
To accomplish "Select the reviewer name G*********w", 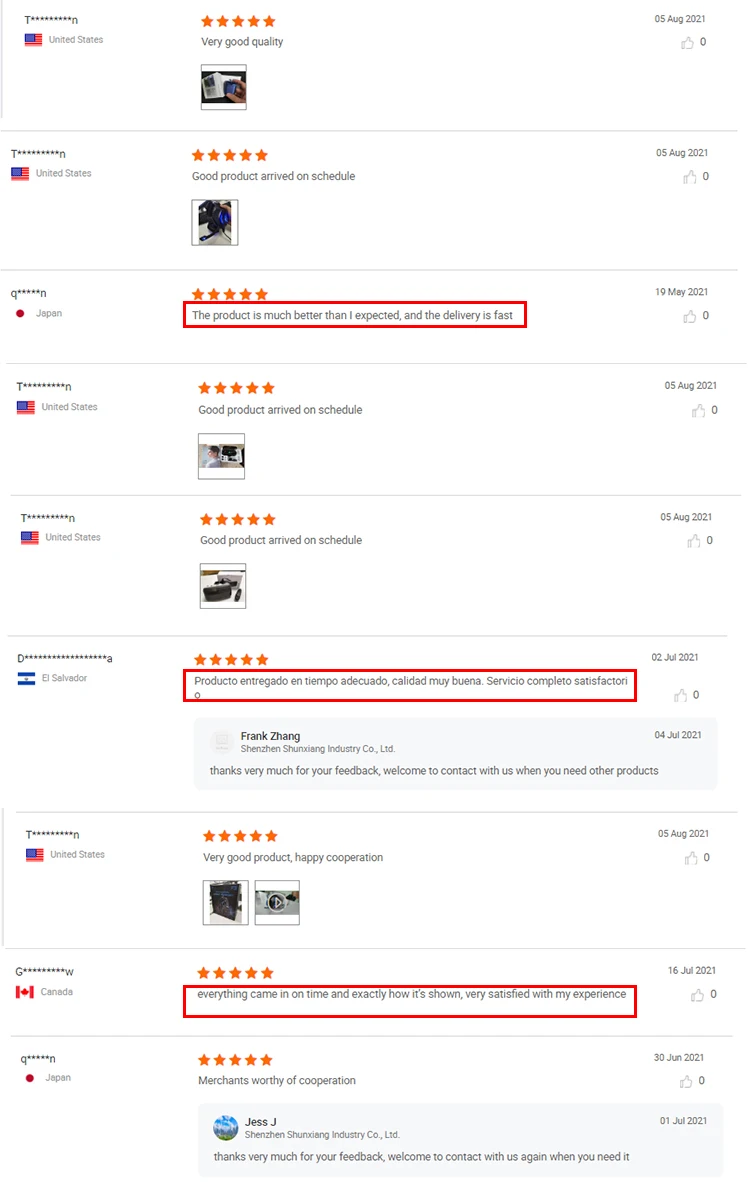I will pos(45,972).
